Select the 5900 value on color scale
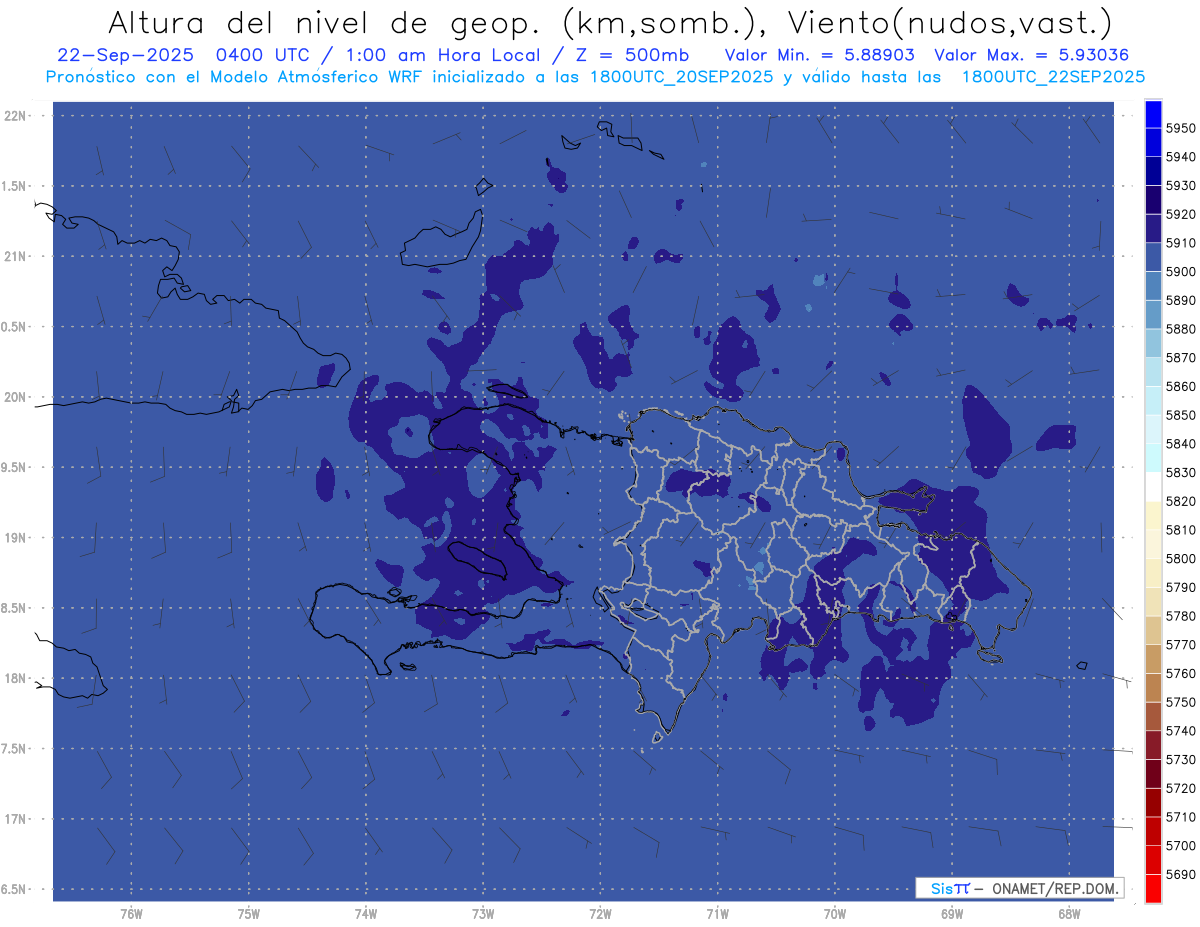This screenshot has height=927, width=1200. pos(1180,272)
